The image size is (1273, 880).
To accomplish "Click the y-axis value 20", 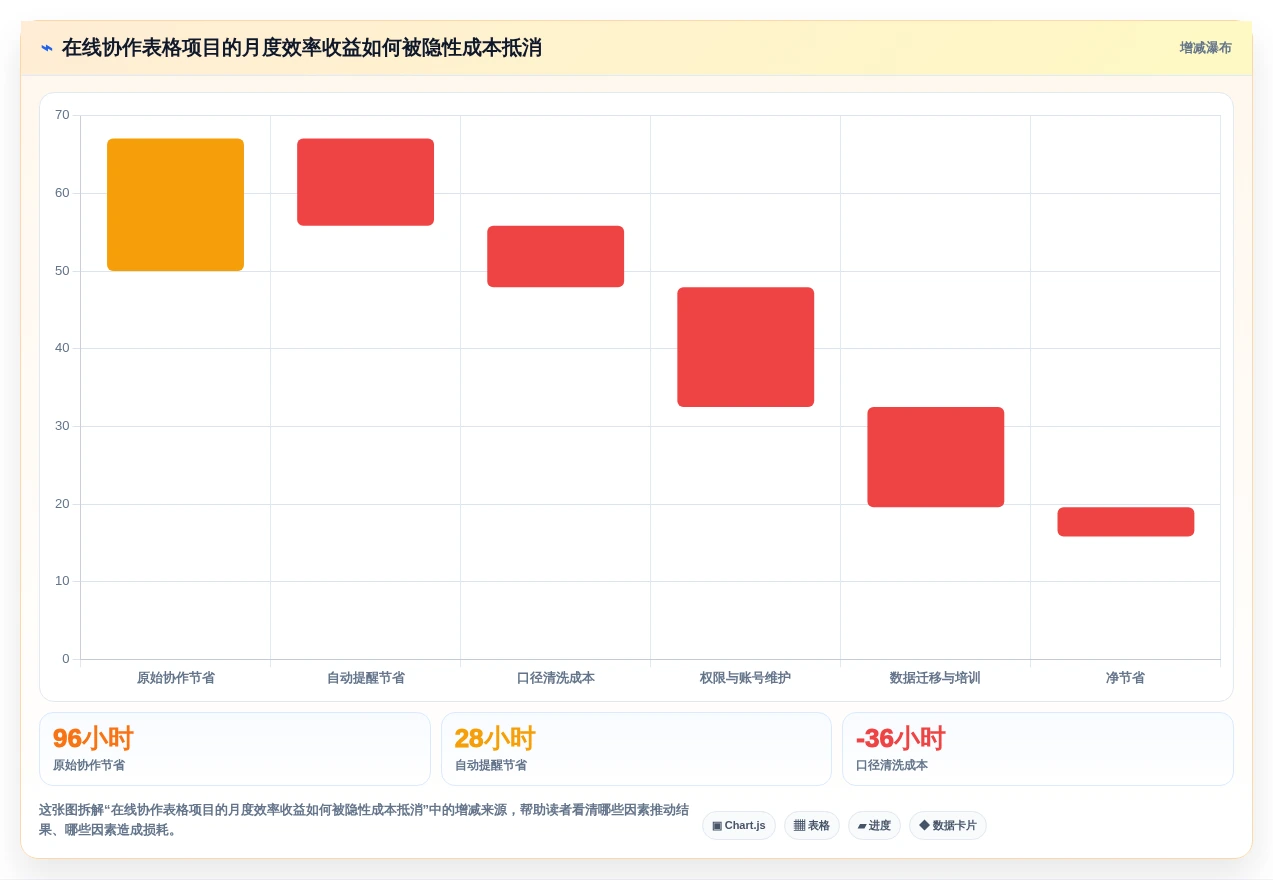I will tap(62, 504).
